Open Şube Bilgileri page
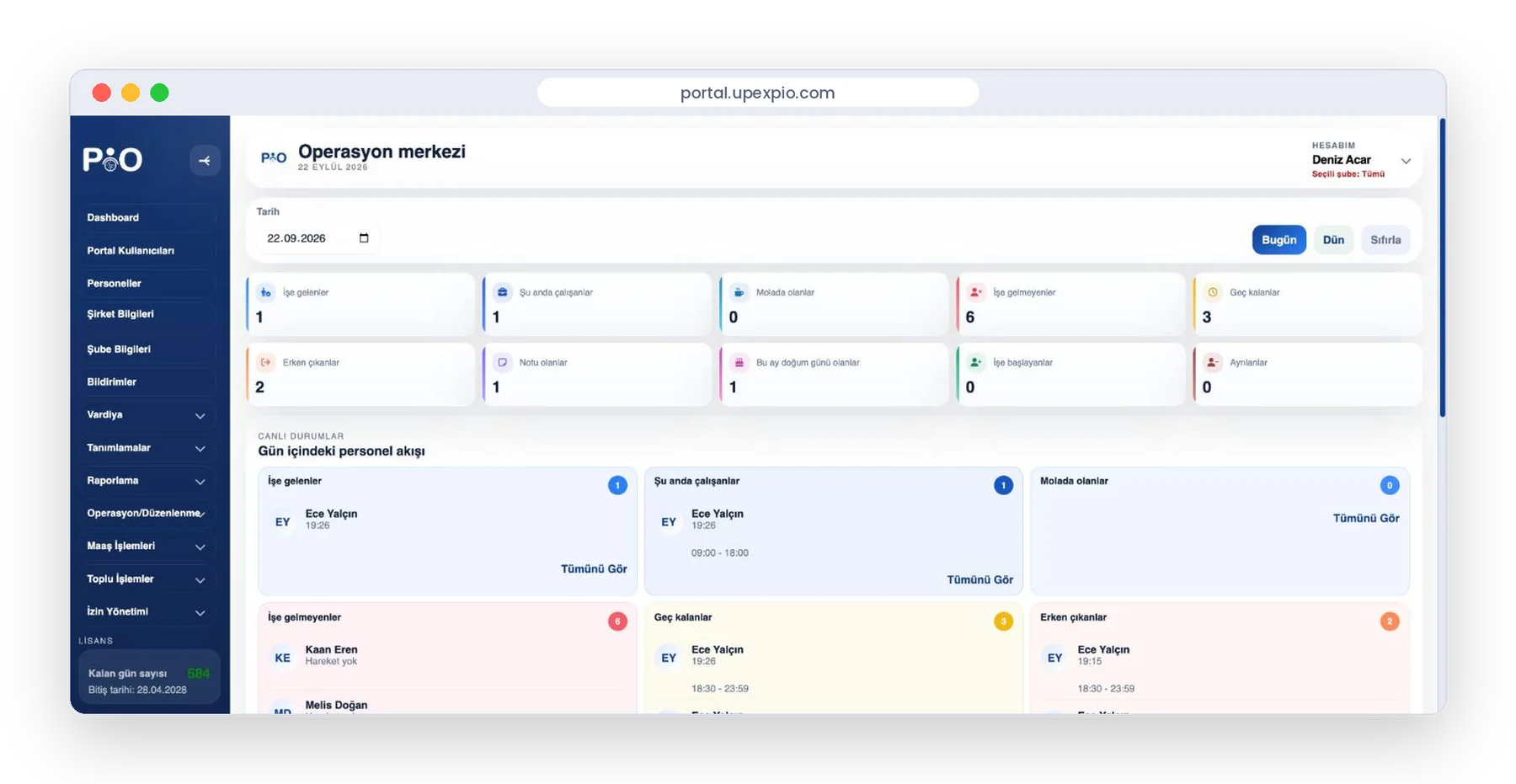This screenshot has width=1516, height=784. click(x=146, y=349)
